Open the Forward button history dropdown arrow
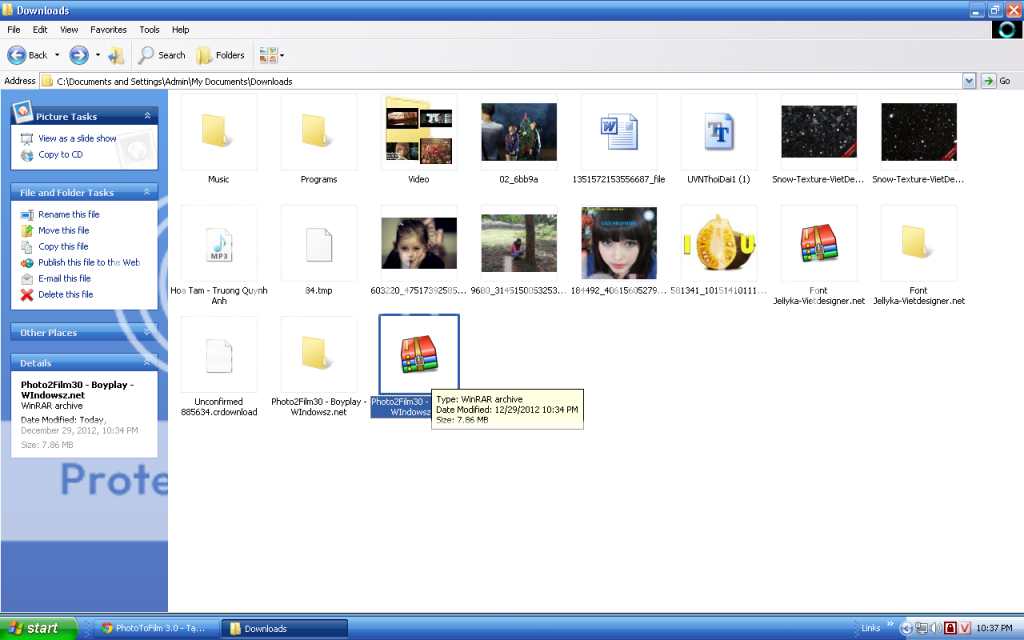1024x640 pixels. (98, 56)
